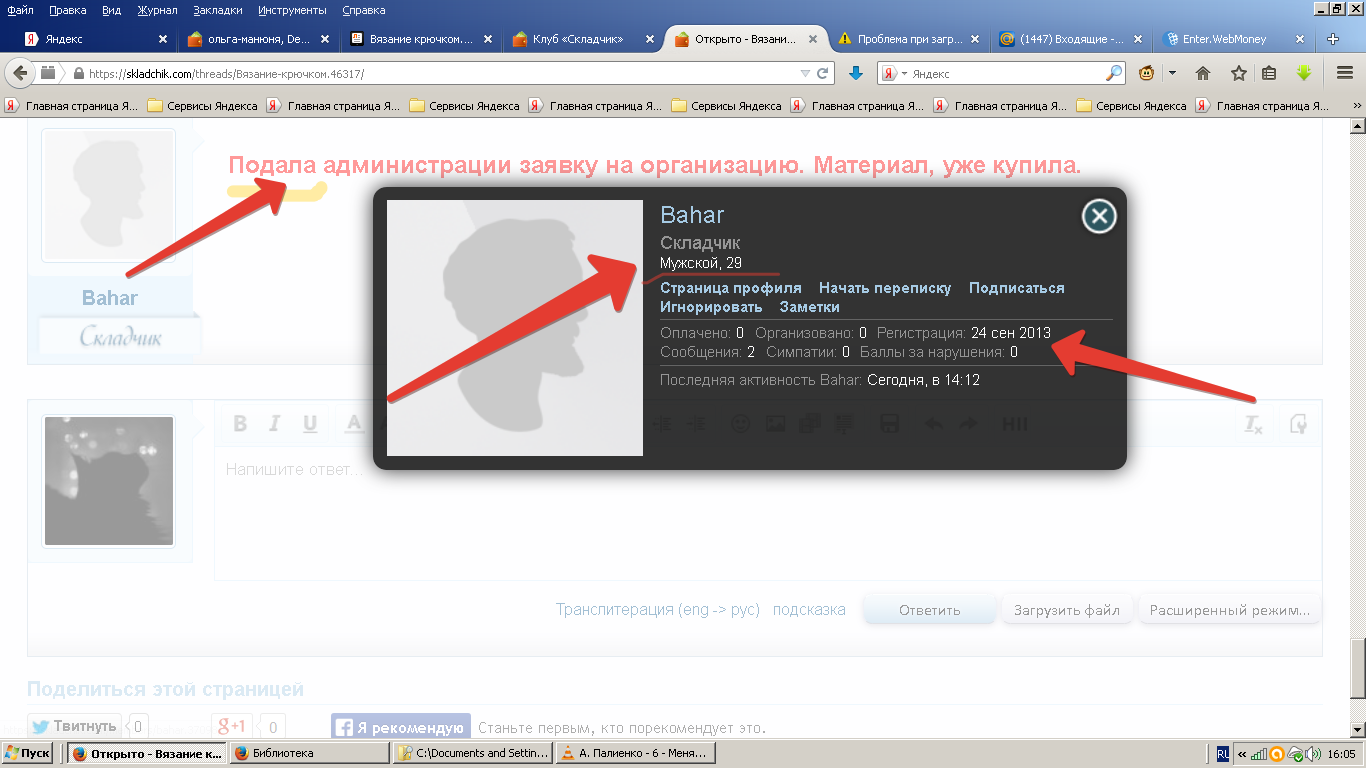Open Расширенный режим options
Image resolution: width=1366 pixels, height=768 pixels.
coord(1228,608)
